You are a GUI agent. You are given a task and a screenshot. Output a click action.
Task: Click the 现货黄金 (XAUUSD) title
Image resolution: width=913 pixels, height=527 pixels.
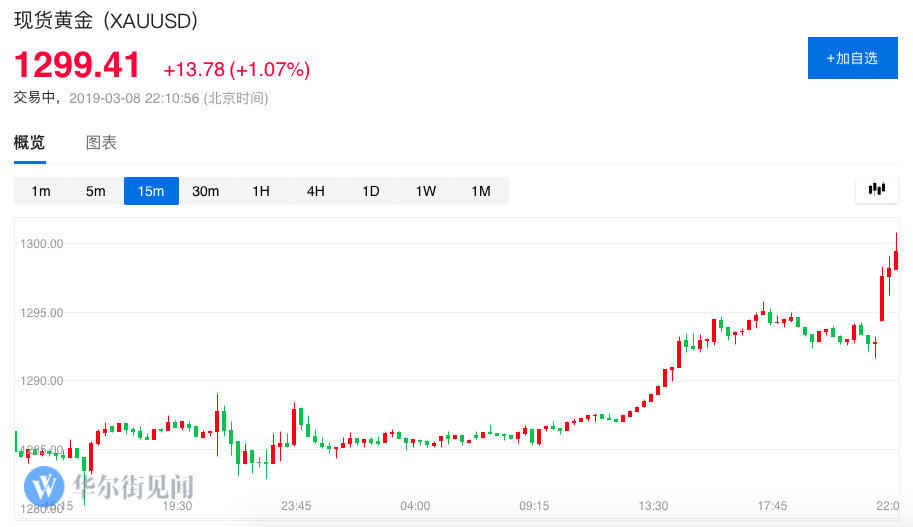click(x=105, y=20)
